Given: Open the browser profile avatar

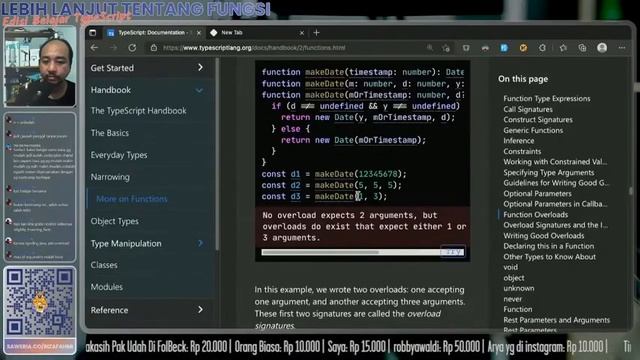Looking at the screenshot, I should [x=602, y=48].
